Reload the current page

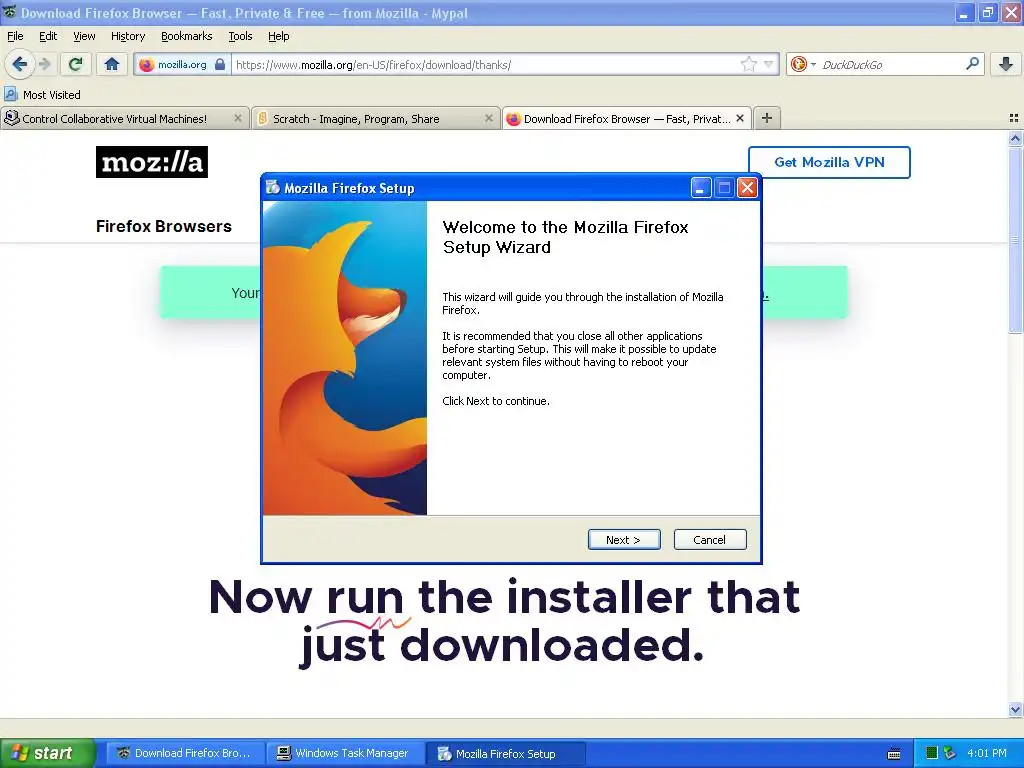tap(76, 64)
